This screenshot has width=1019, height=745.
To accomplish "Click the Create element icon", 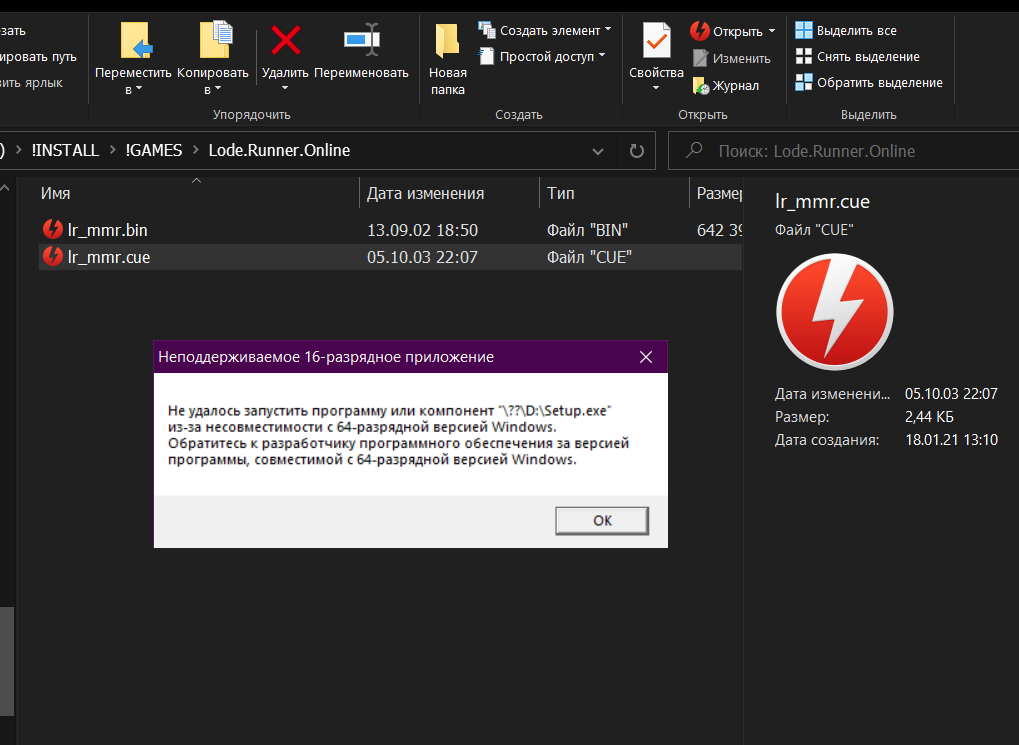I will pyautogui.click(x=487, y=29).
